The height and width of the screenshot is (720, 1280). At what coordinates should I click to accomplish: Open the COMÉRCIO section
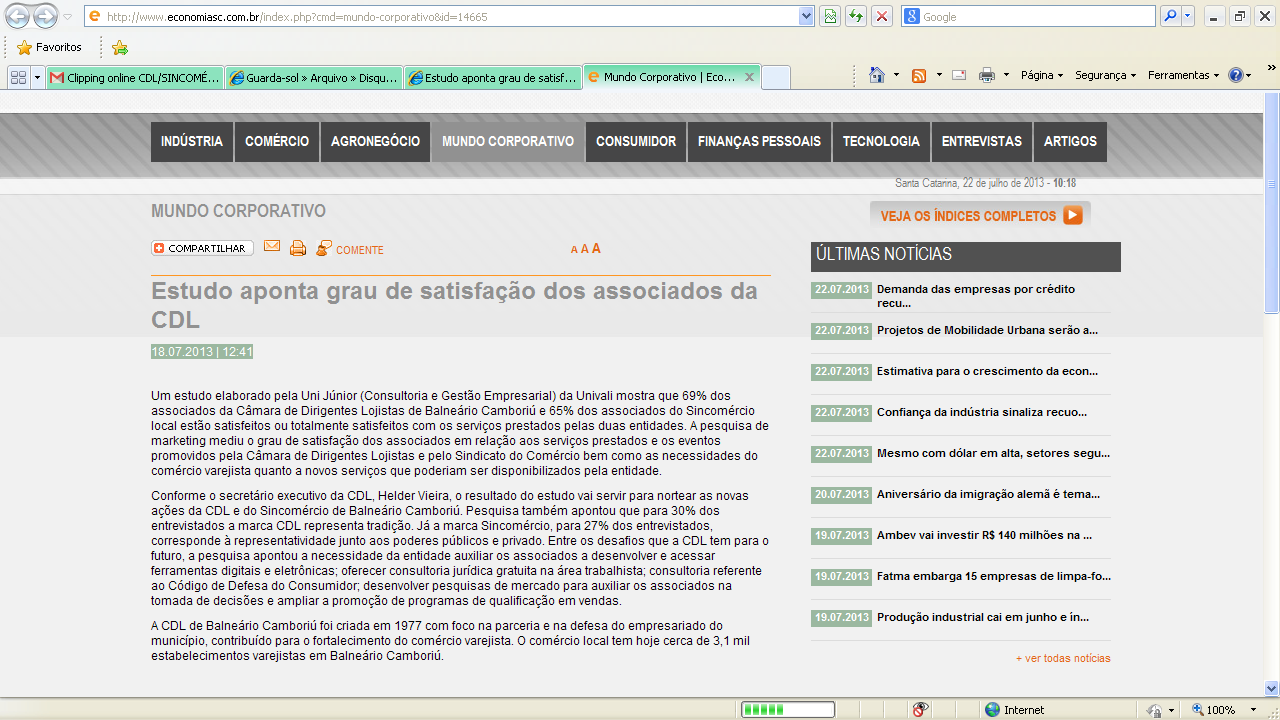coord(277,142)
